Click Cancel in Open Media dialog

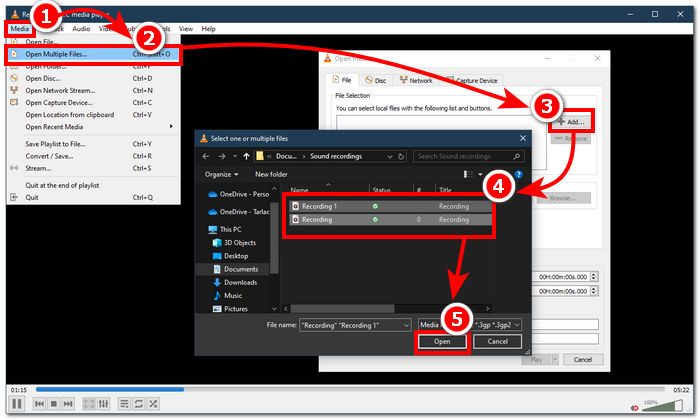pyautogui.click(x=583, y=359)
